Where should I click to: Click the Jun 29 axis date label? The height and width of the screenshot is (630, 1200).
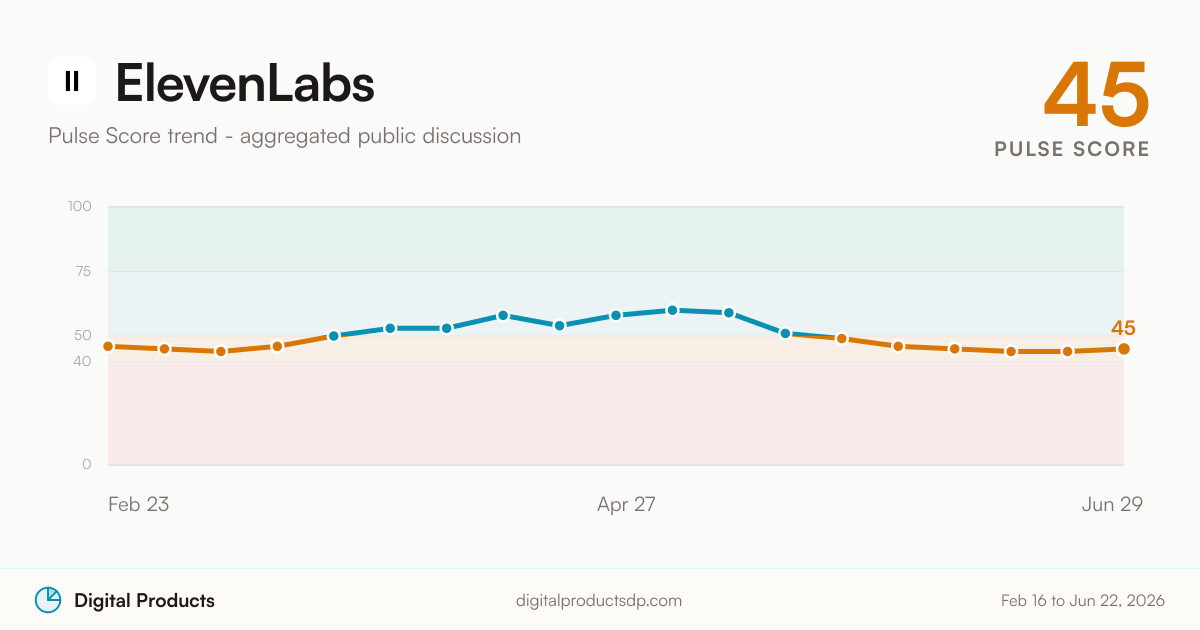(1112, 504)
